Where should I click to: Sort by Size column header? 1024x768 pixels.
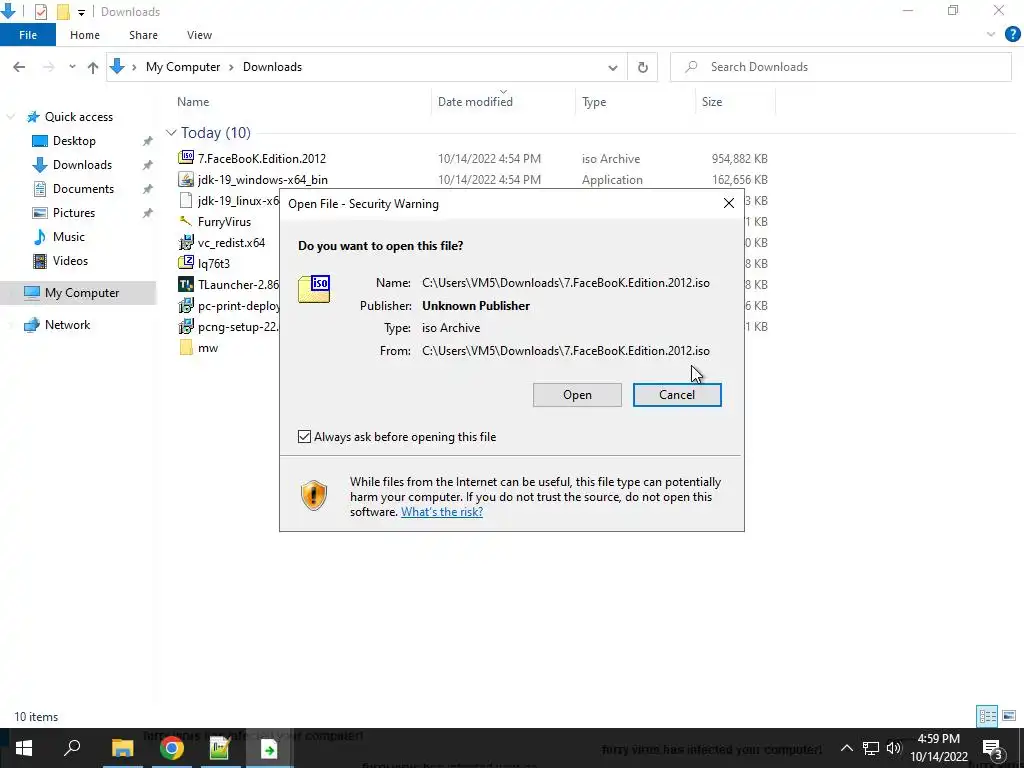tap(712, 102)
